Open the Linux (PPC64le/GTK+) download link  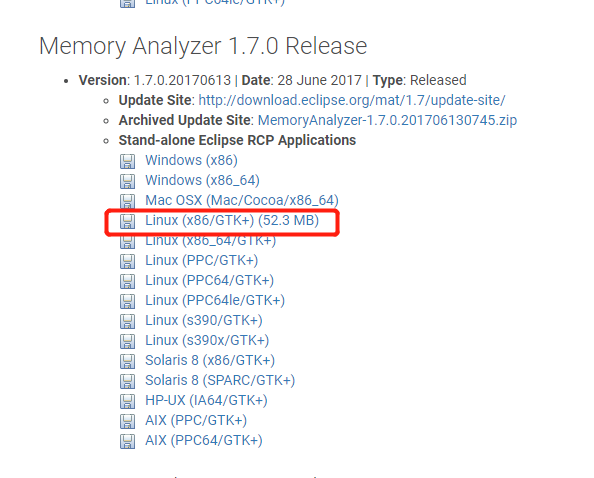tap(215, 301)
